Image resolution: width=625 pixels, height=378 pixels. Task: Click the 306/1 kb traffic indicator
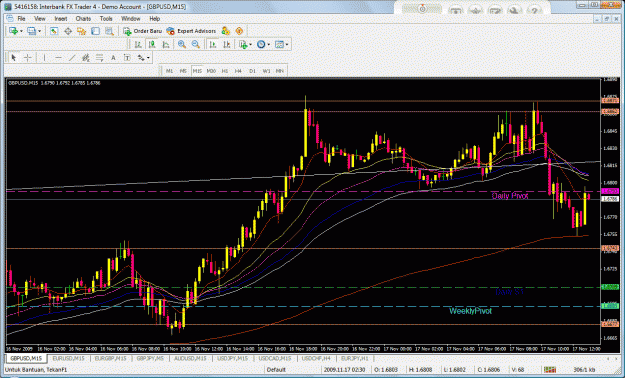tap(584, 370)
